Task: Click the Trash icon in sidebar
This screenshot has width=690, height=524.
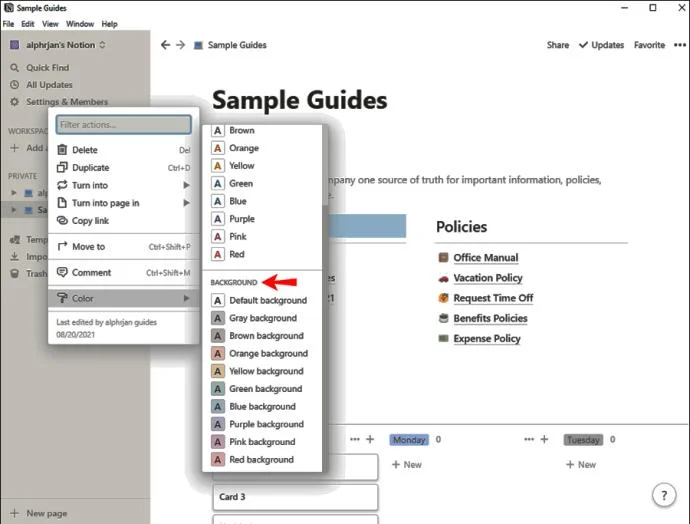Action: pos(15,274)
